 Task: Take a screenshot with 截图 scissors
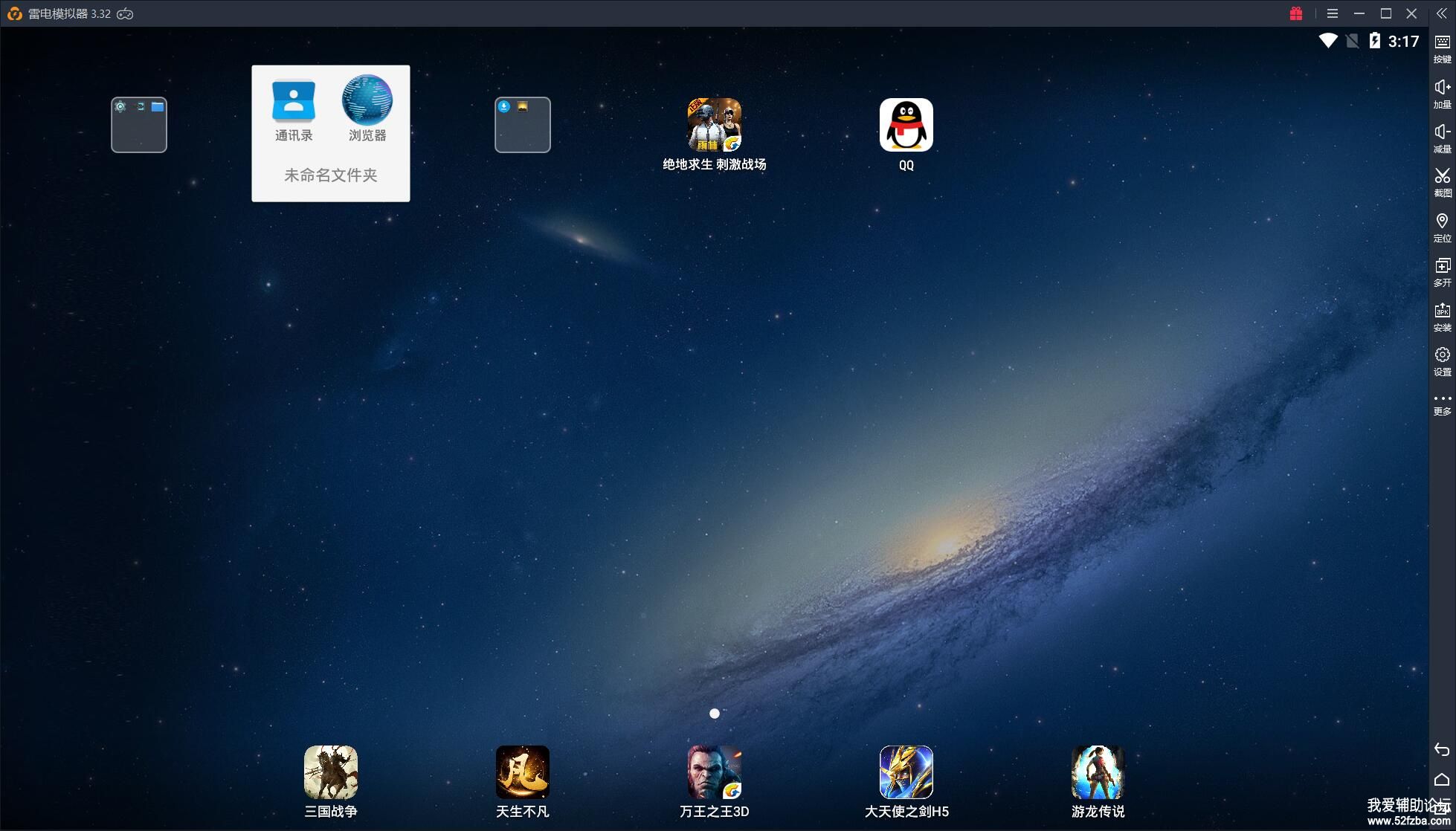tap(1443, 183)
